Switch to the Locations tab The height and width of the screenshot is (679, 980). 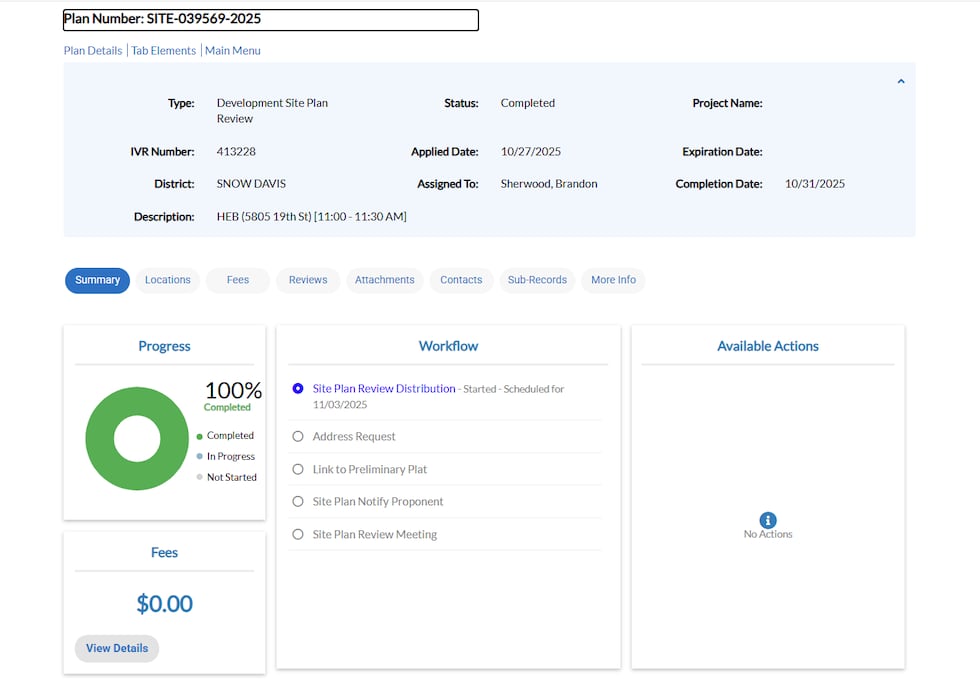[x=167, y=280]
